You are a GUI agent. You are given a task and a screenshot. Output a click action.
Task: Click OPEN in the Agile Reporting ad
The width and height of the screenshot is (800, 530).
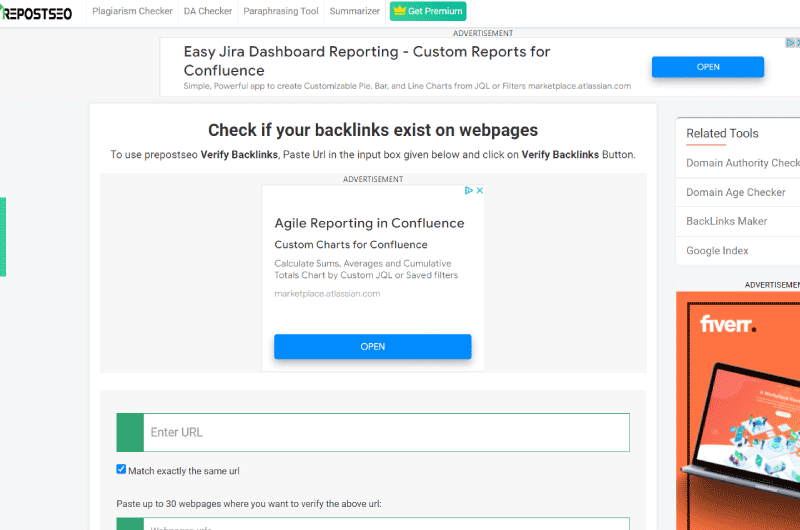coord(372,347)
